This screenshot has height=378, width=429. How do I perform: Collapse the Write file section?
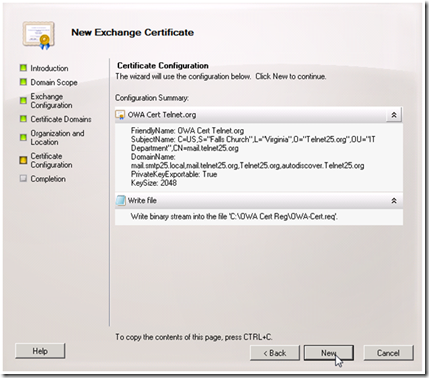coord(394,201)
